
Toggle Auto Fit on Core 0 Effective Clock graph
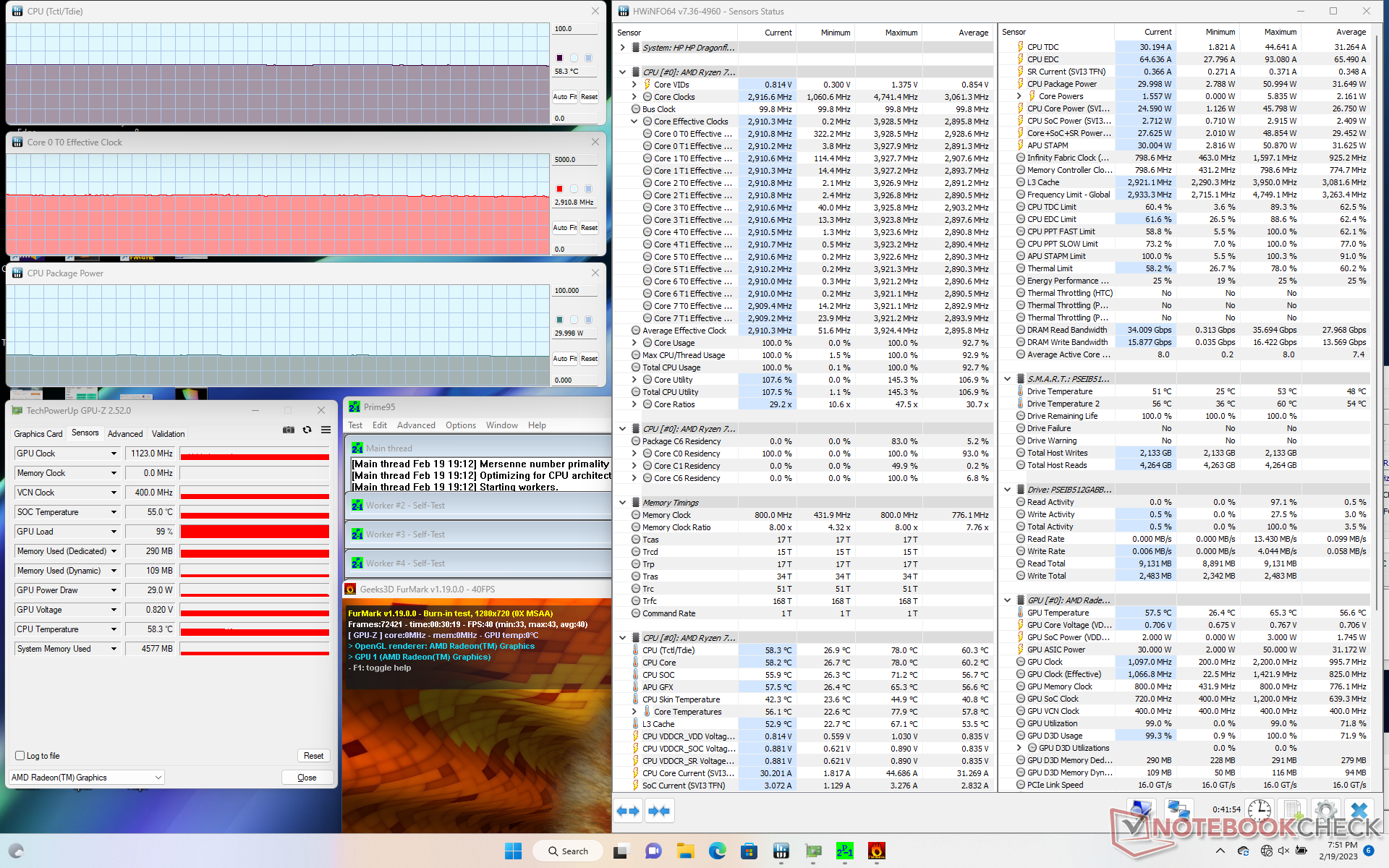(x=564, y=227)
